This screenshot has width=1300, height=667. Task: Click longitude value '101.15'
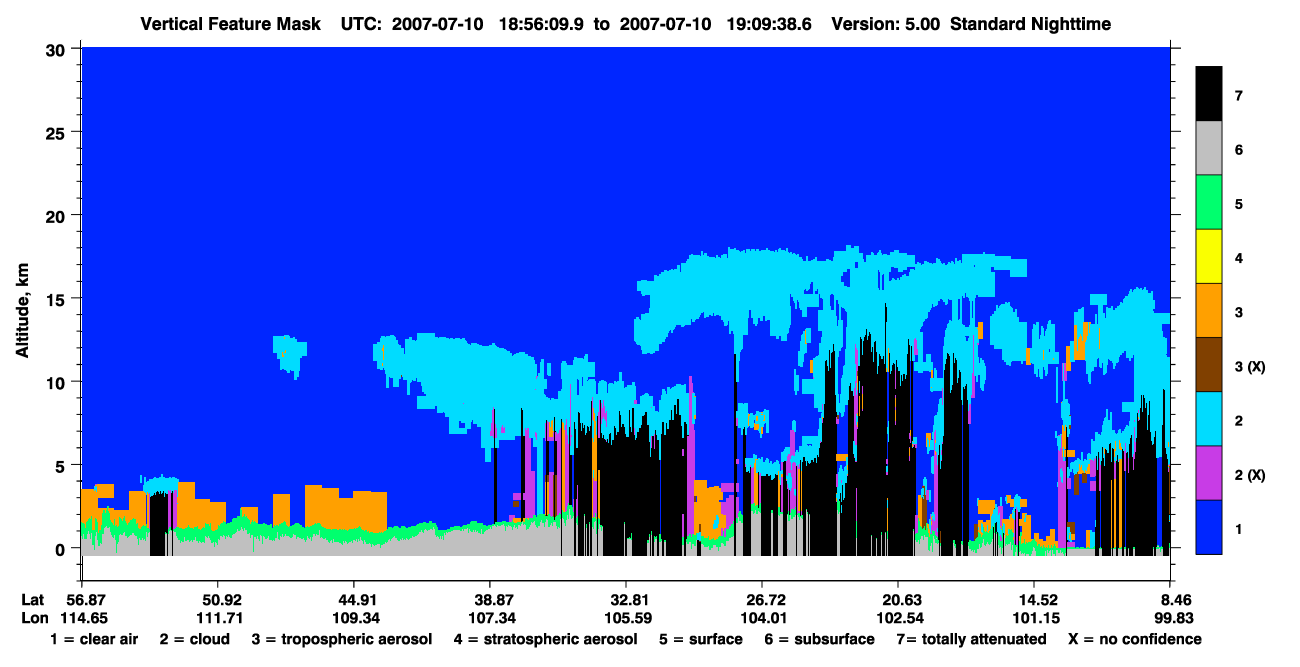pyautogui.click(x=1035, y=618)
